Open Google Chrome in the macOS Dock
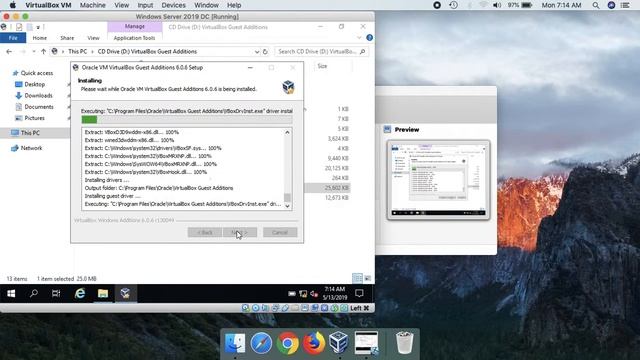The height and width of the screenshot is (360, 640). click(287, 342)
